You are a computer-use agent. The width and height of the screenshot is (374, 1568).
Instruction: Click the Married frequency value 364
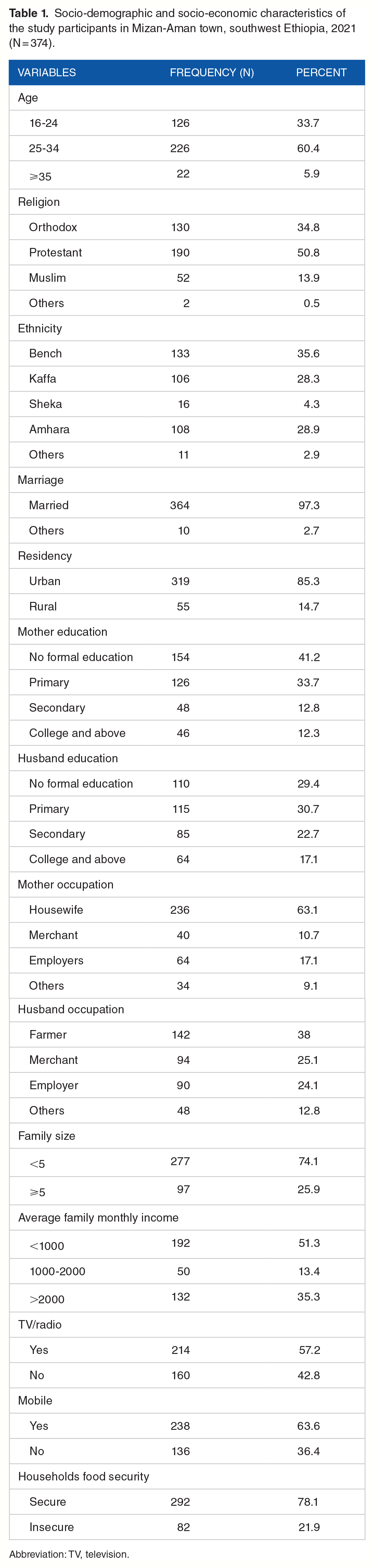(180, 505)
